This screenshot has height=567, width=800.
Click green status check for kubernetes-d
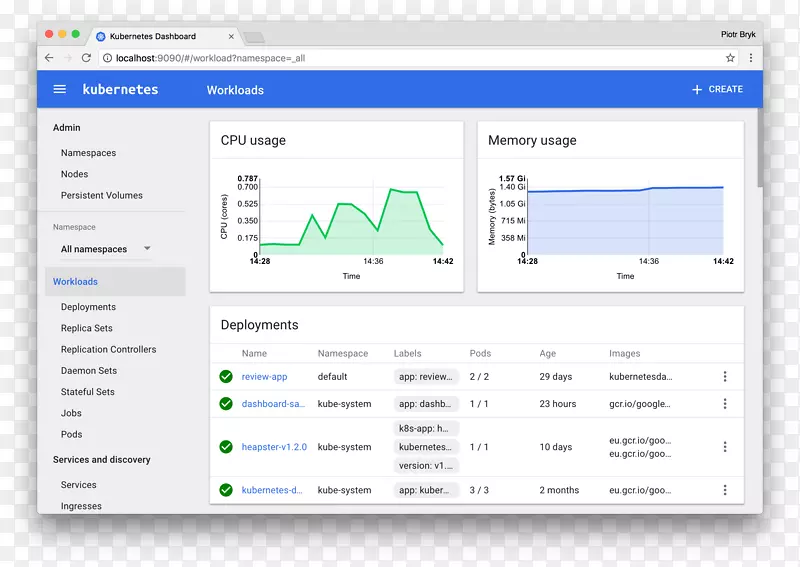point(226,490)
